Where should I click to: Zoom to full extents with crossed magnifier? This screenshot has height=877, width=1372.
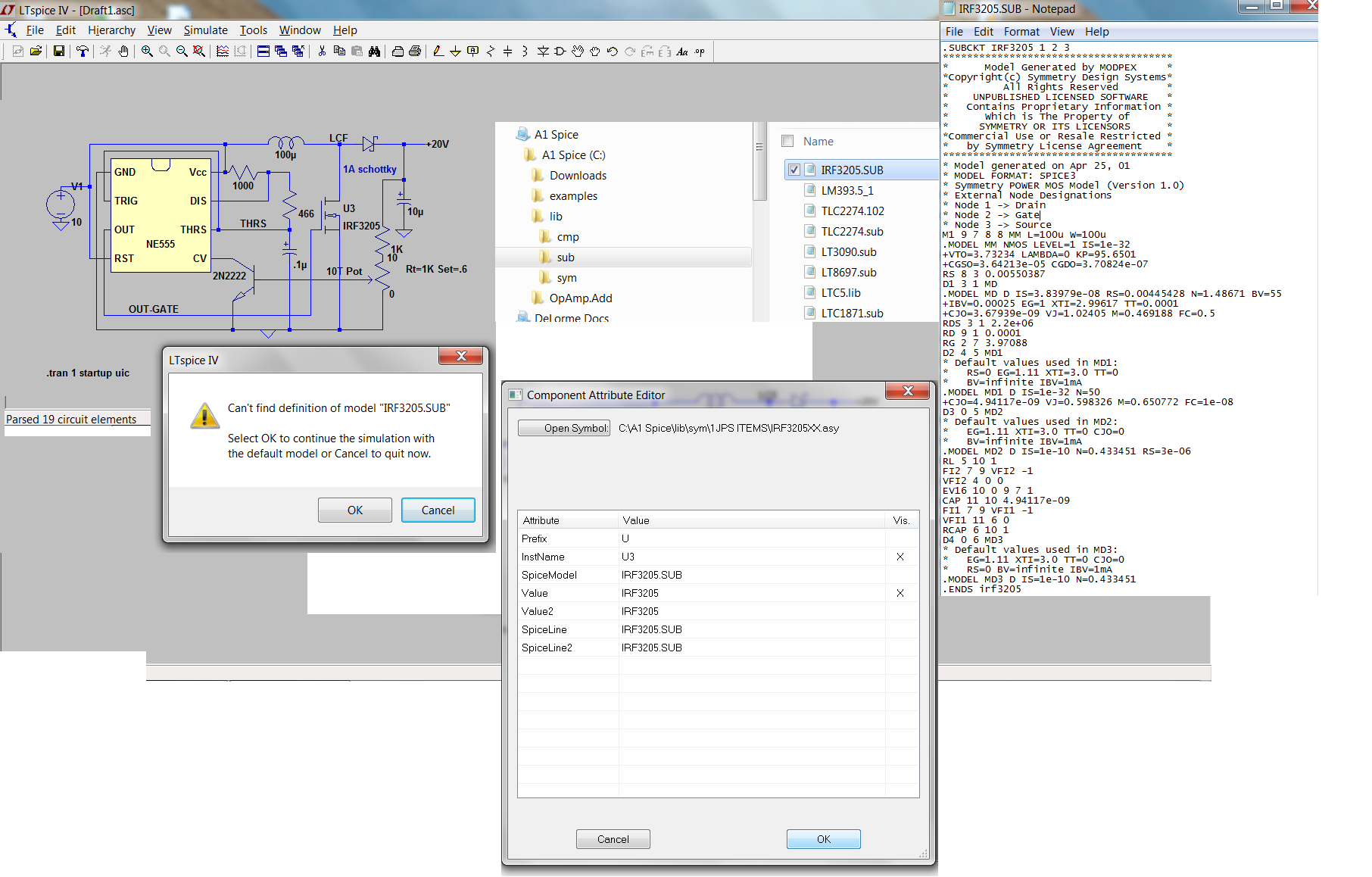[x=199, y=51]
